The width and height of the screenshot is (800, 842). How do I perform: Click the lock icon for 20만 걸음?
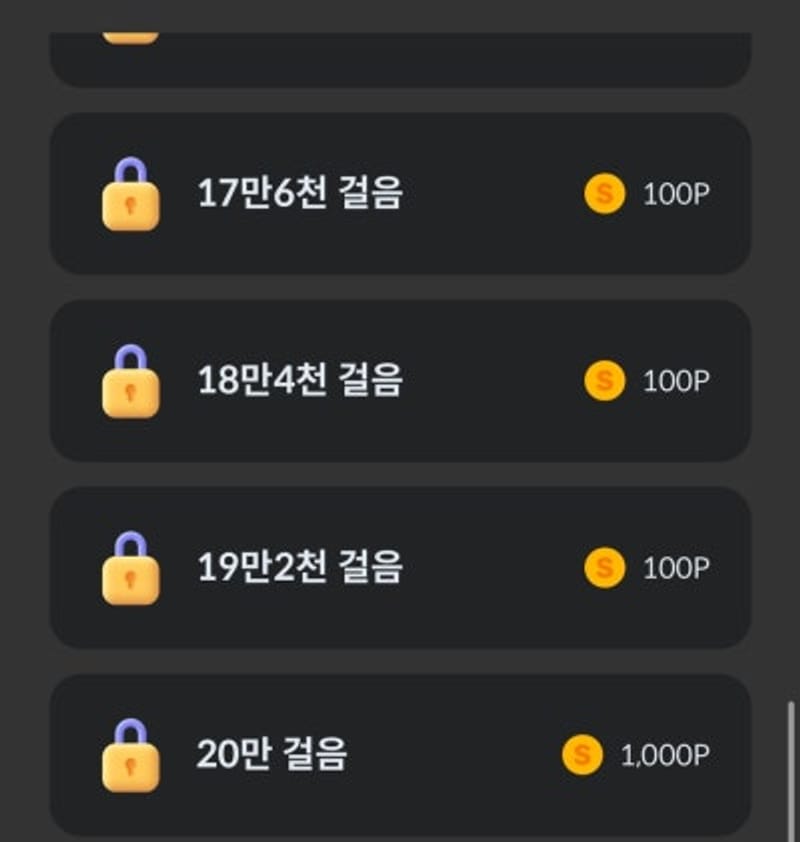click(130, 755)
